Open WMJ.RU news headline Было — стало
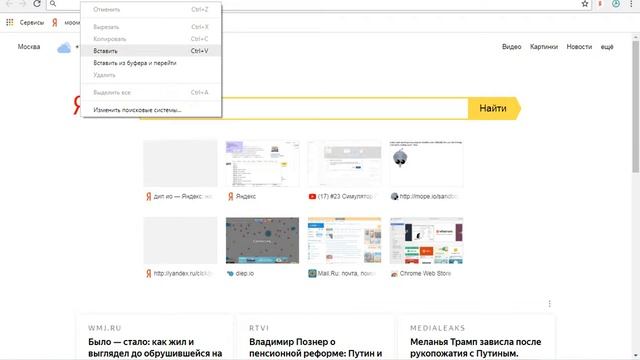640x360 pixels. [x=155, y=347]
